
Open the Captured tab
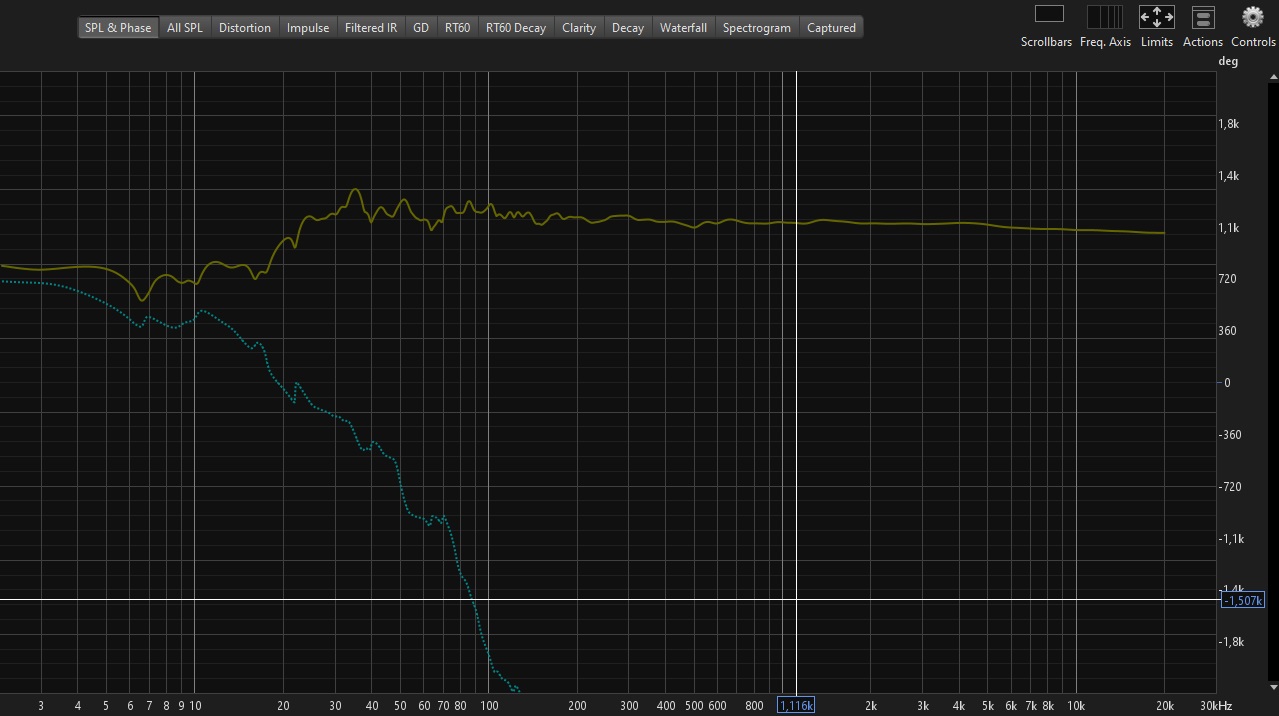(x=831, y=28)
